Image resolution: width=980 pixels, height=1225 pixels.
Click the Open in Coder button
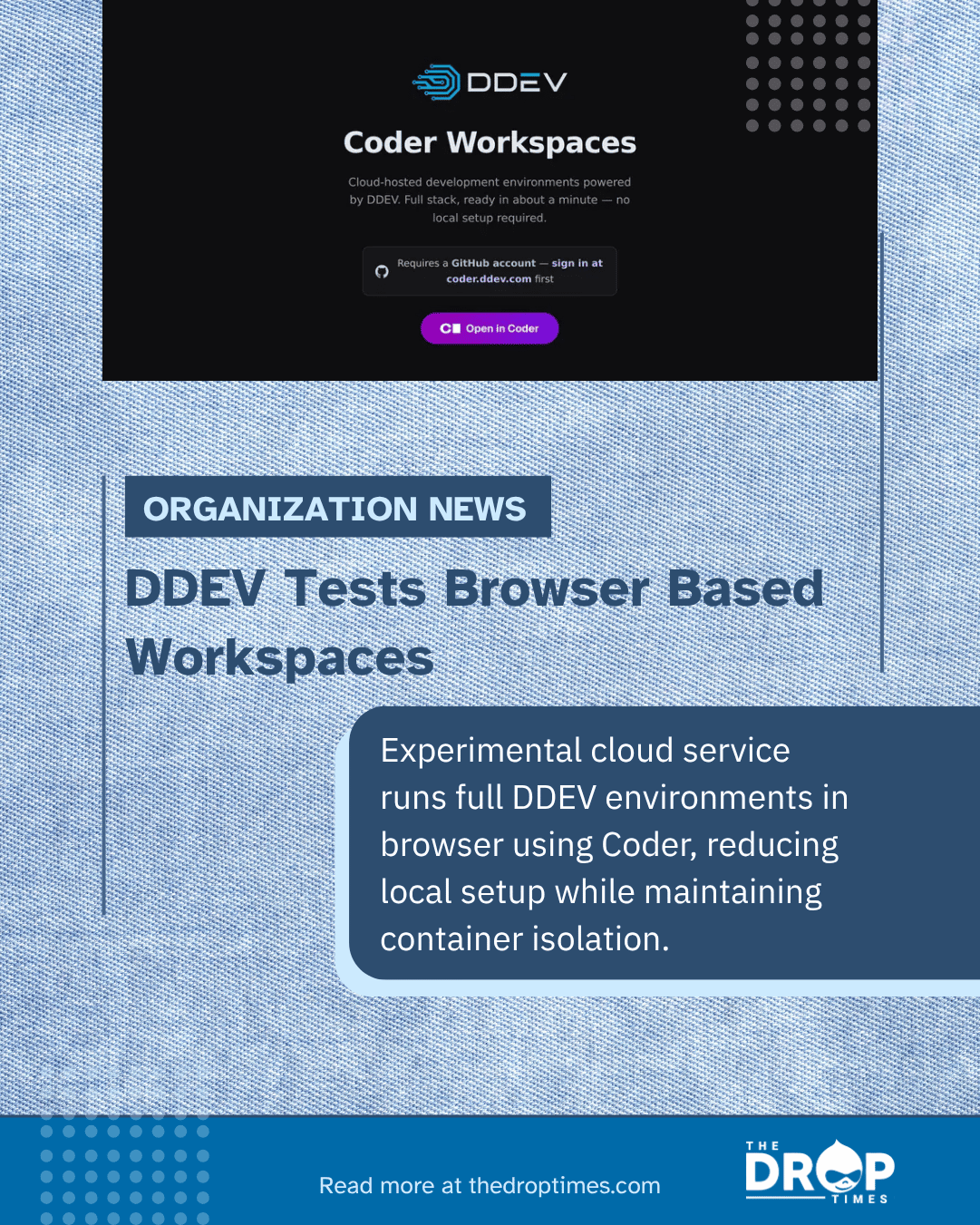[x=490, y=328]
